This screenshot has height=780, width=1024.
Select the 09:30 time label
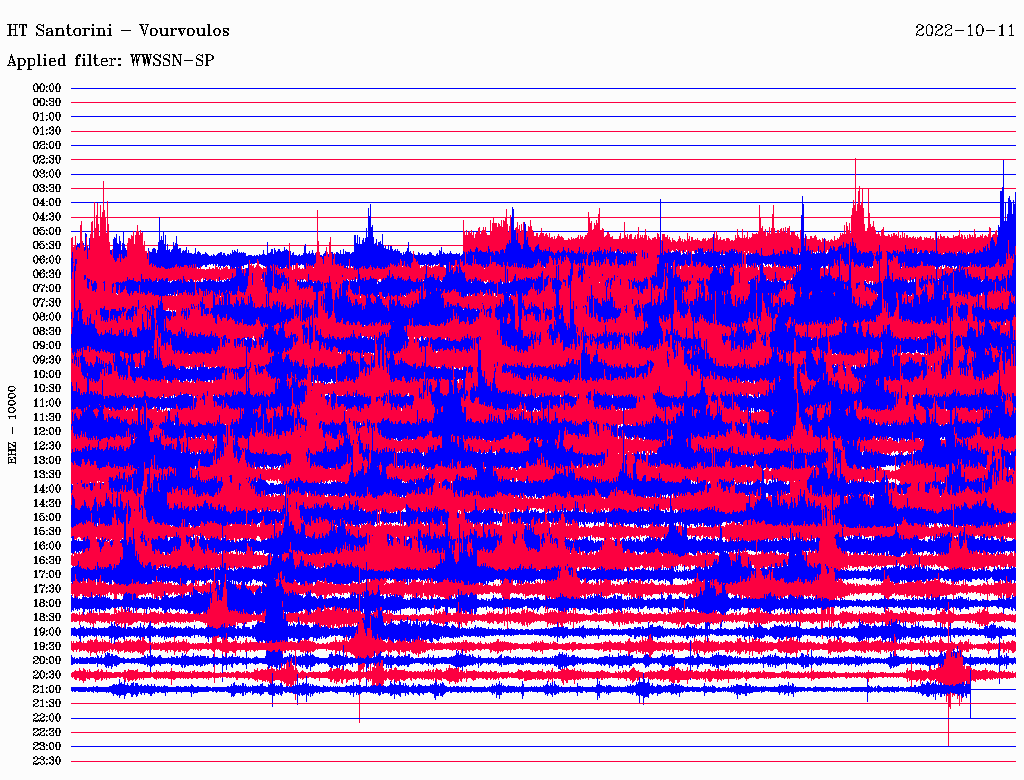click(47, 360)
